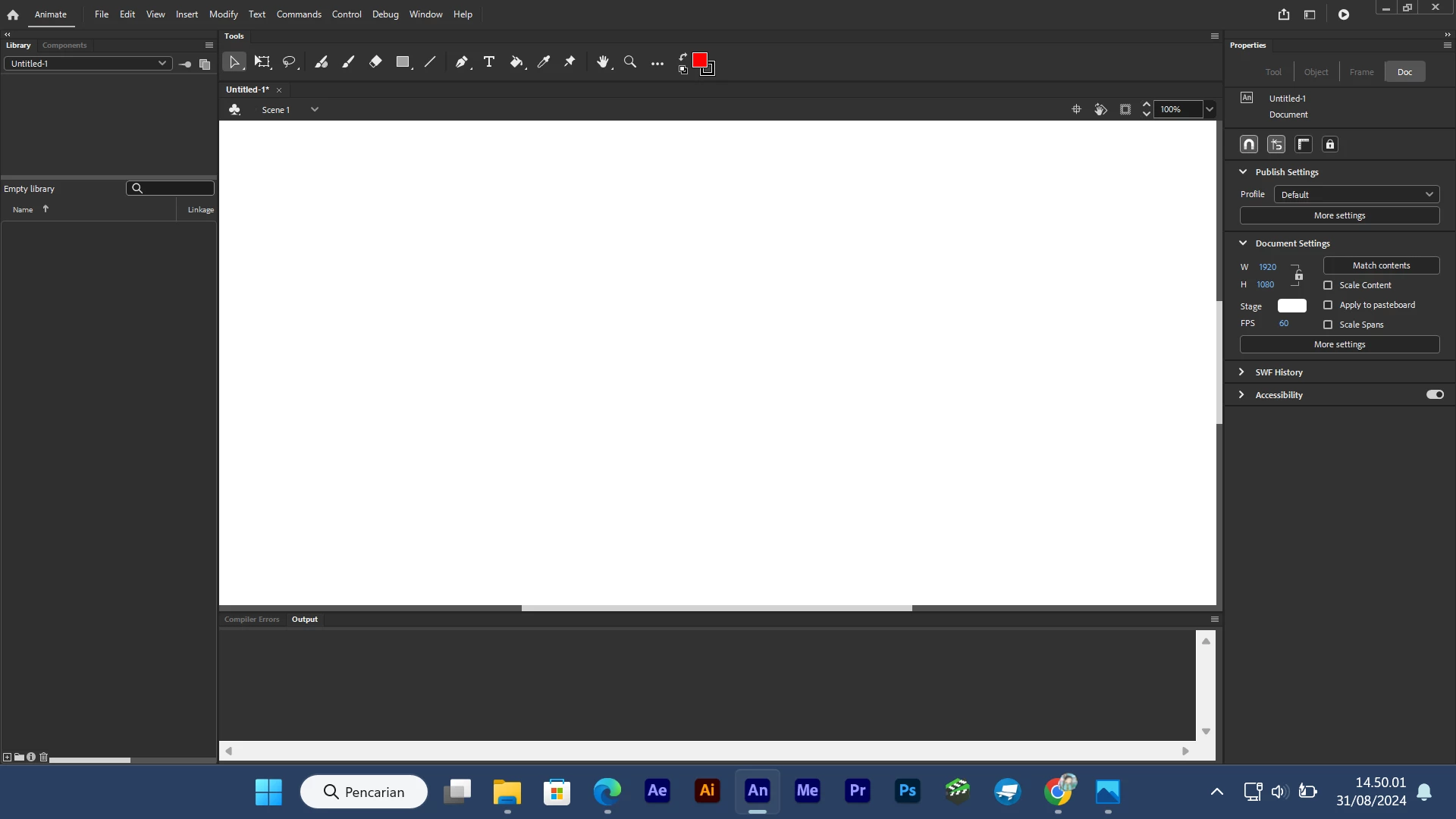Toggle the Accessibility switch
This screenshot has height=819, width=1456.
pyautogui.click(x=1435, y=394)
